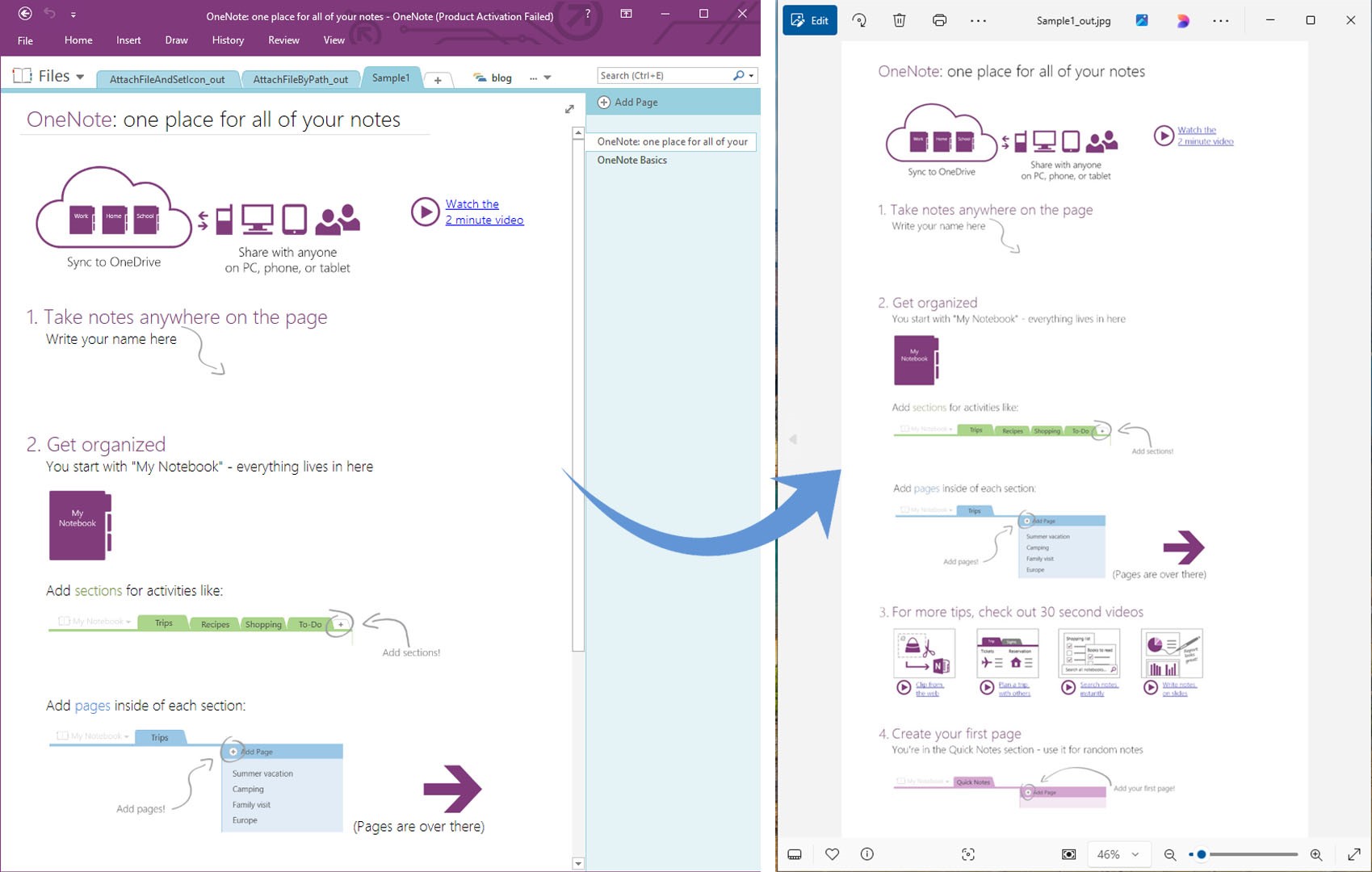The image size is (1372, 872).
Task: Toggle the filmstrip view in Photos
Action: click(795, 853)
